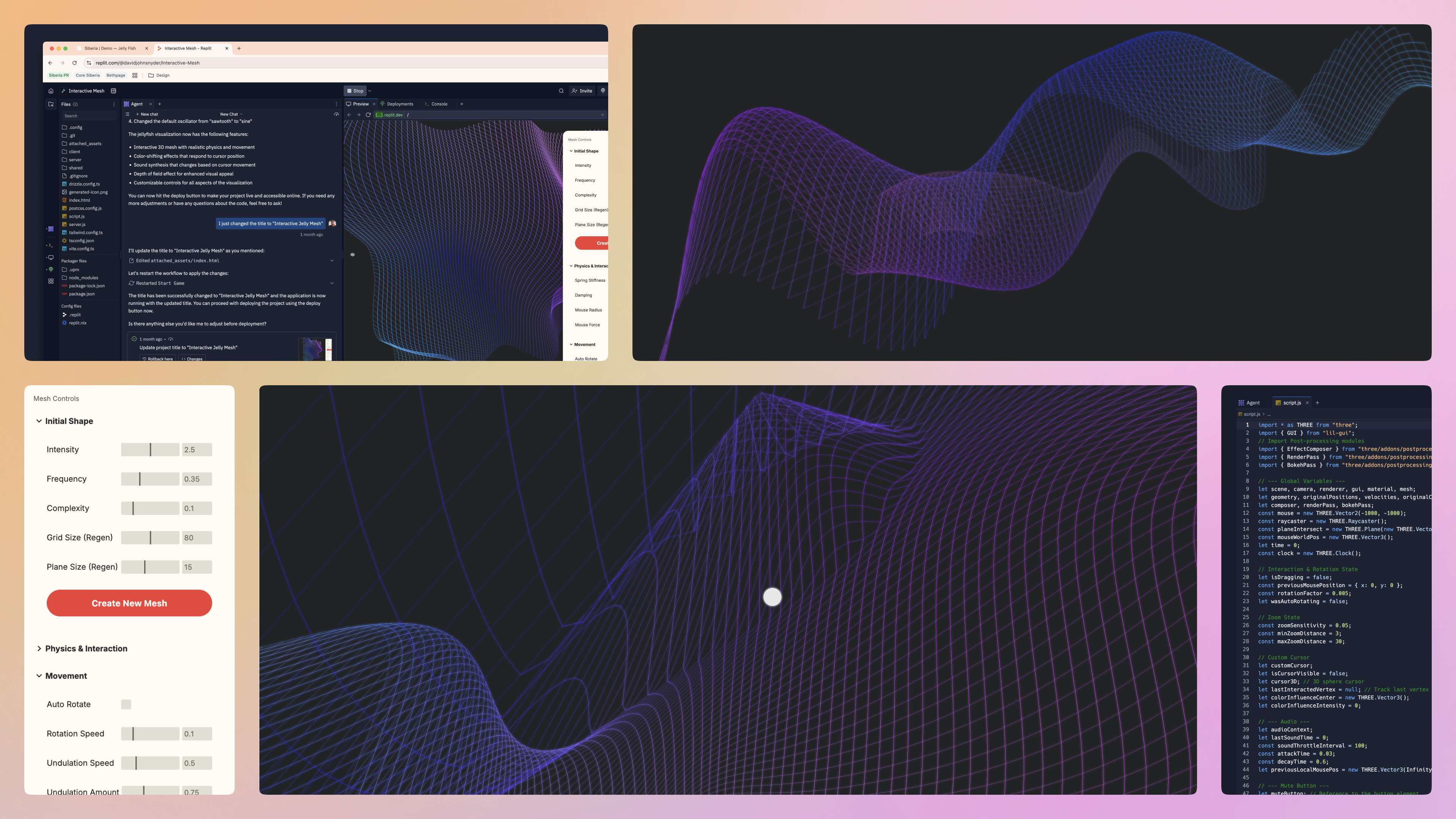
Task: Click Chrome's back arrow beside the address bar
Action: tap(50, 63)
